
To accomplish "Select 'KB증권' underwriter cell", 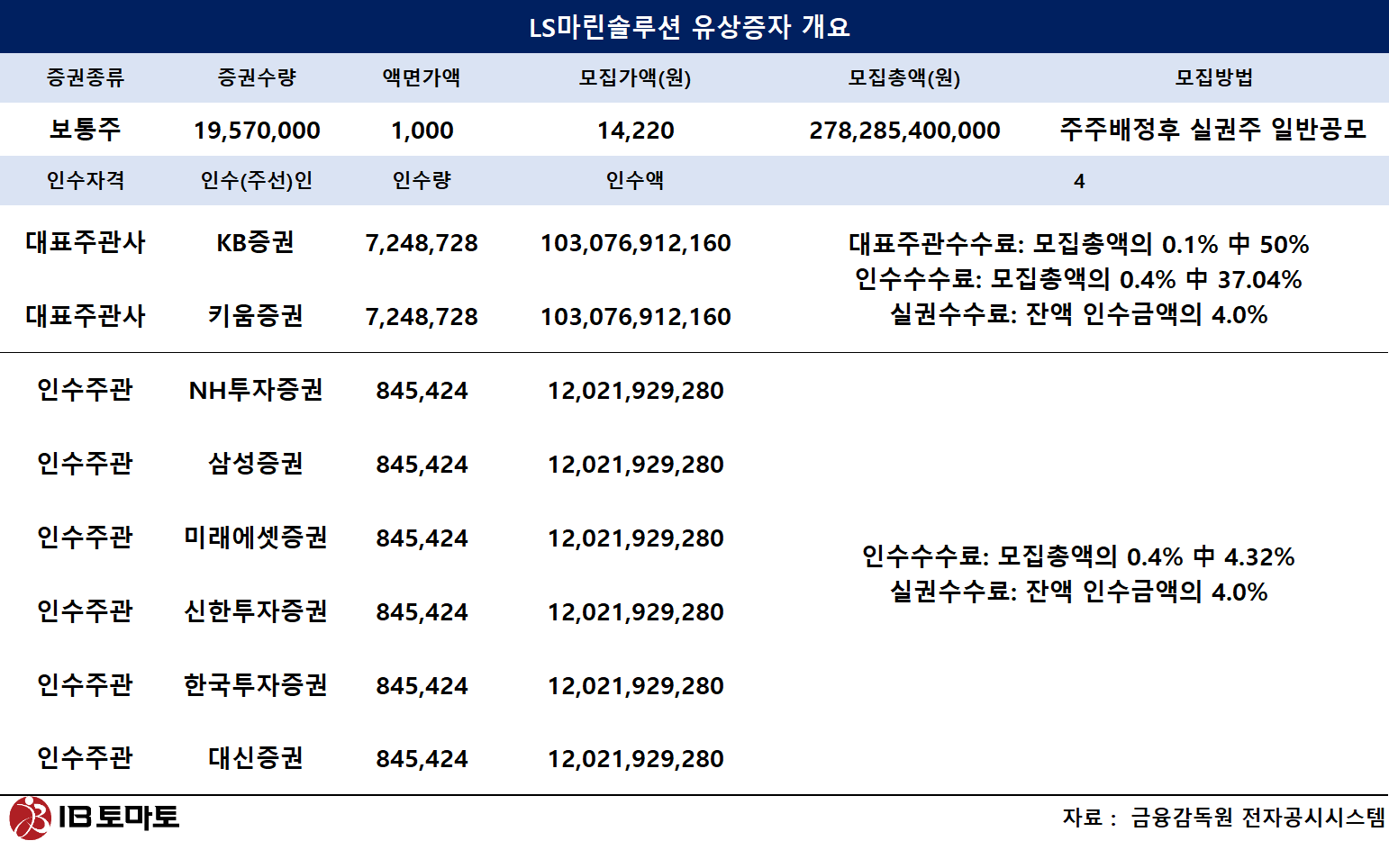I will tap(256, 243).
